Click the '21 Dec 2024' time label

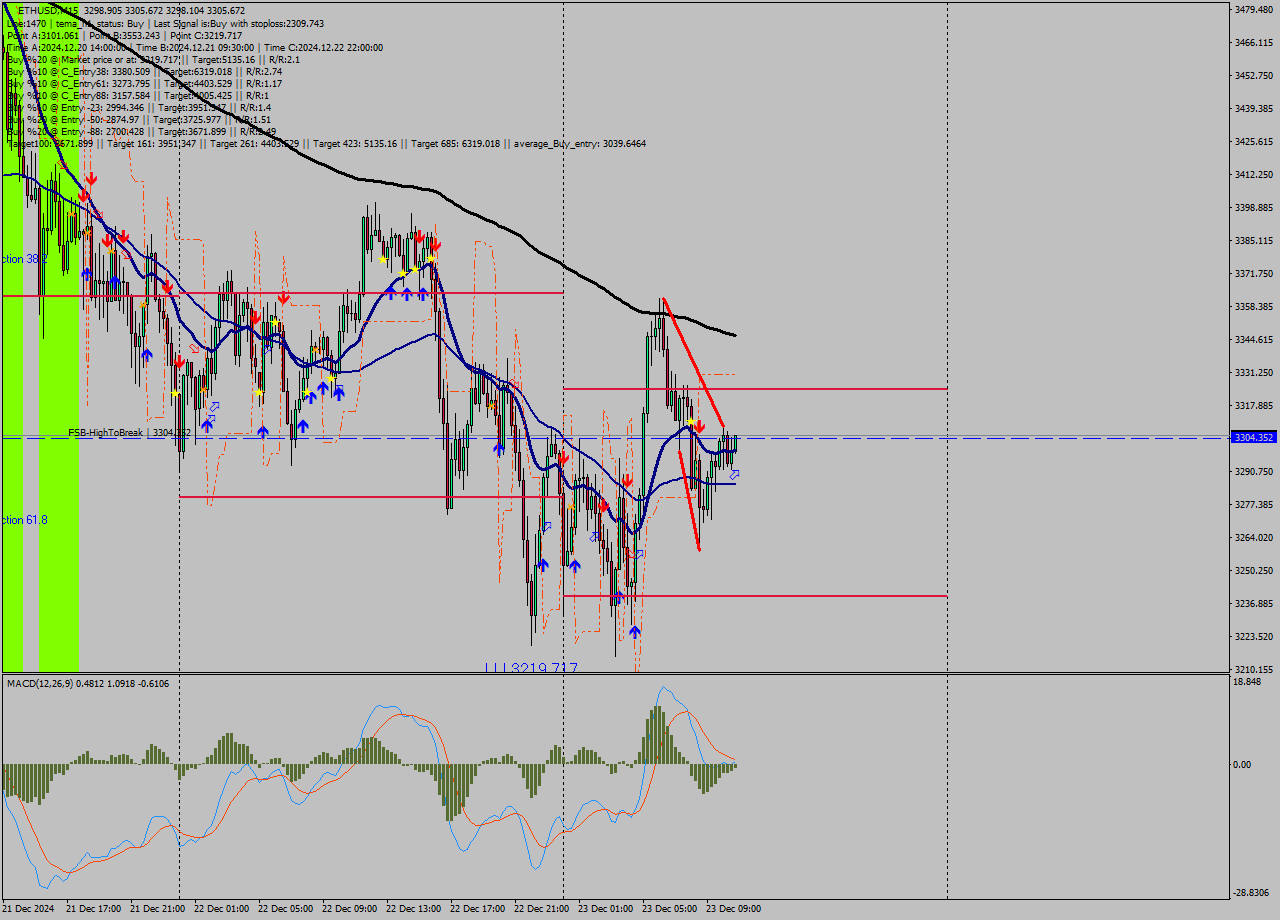(27, 909)
